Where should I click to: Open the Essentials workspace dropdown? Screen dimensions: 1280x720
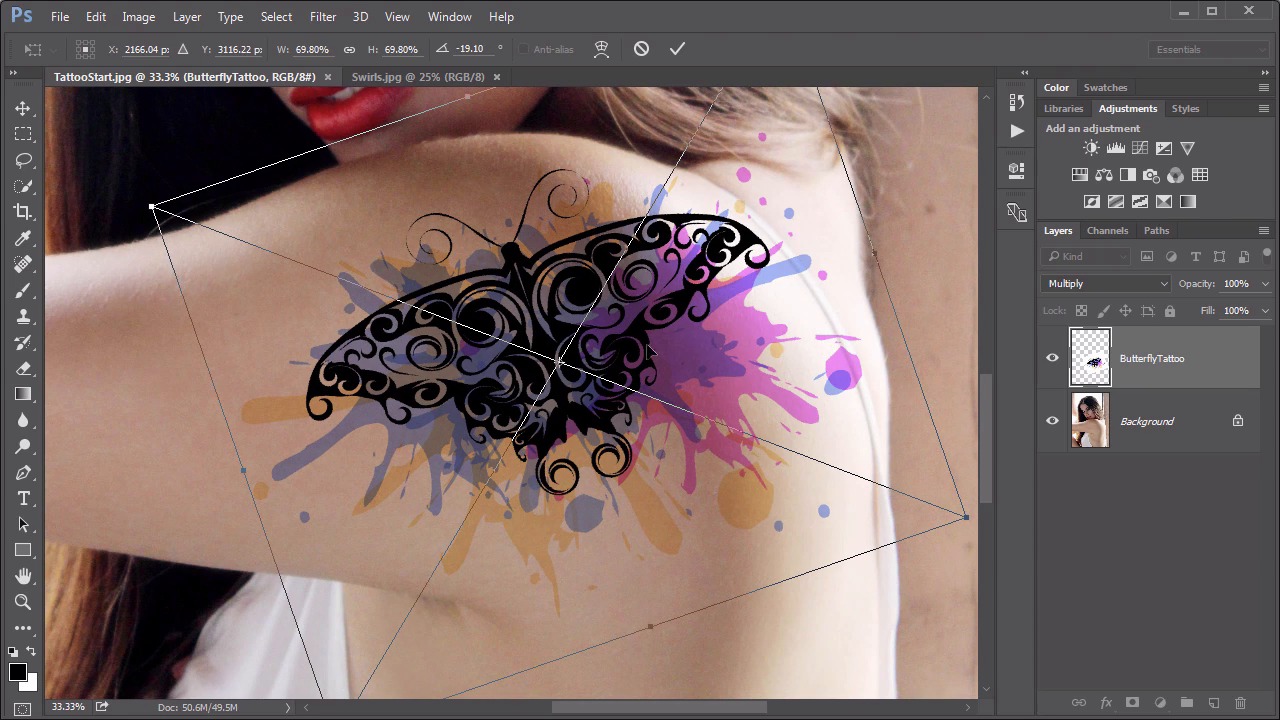coord(1208,49)
